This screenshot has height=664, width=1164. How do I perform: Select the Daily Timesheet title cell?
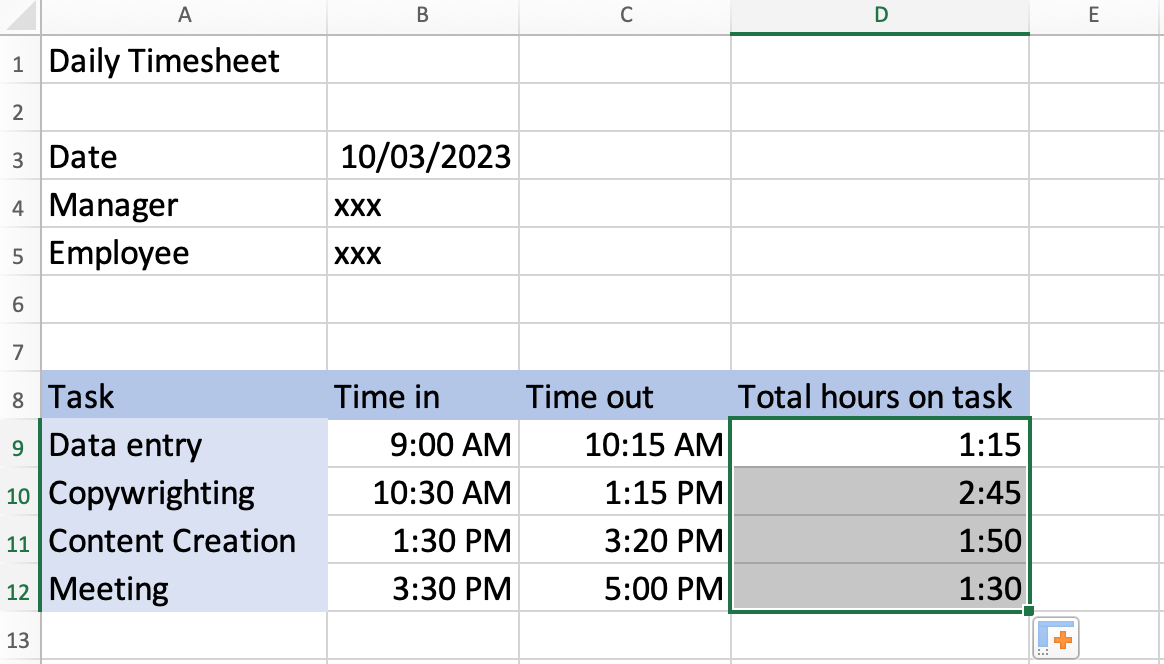[x=184, y=62]
